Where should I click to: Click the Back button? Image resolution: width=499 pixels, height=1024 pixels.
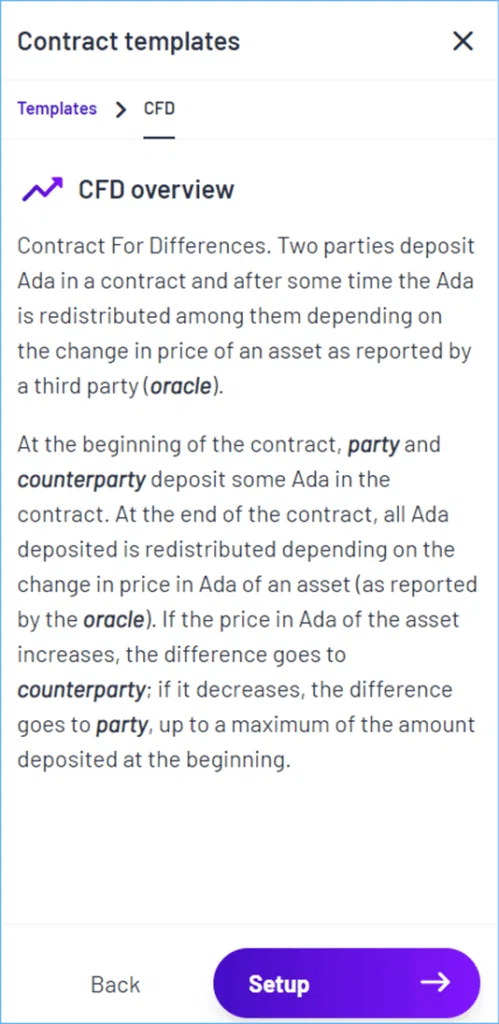tap(116, 984)
